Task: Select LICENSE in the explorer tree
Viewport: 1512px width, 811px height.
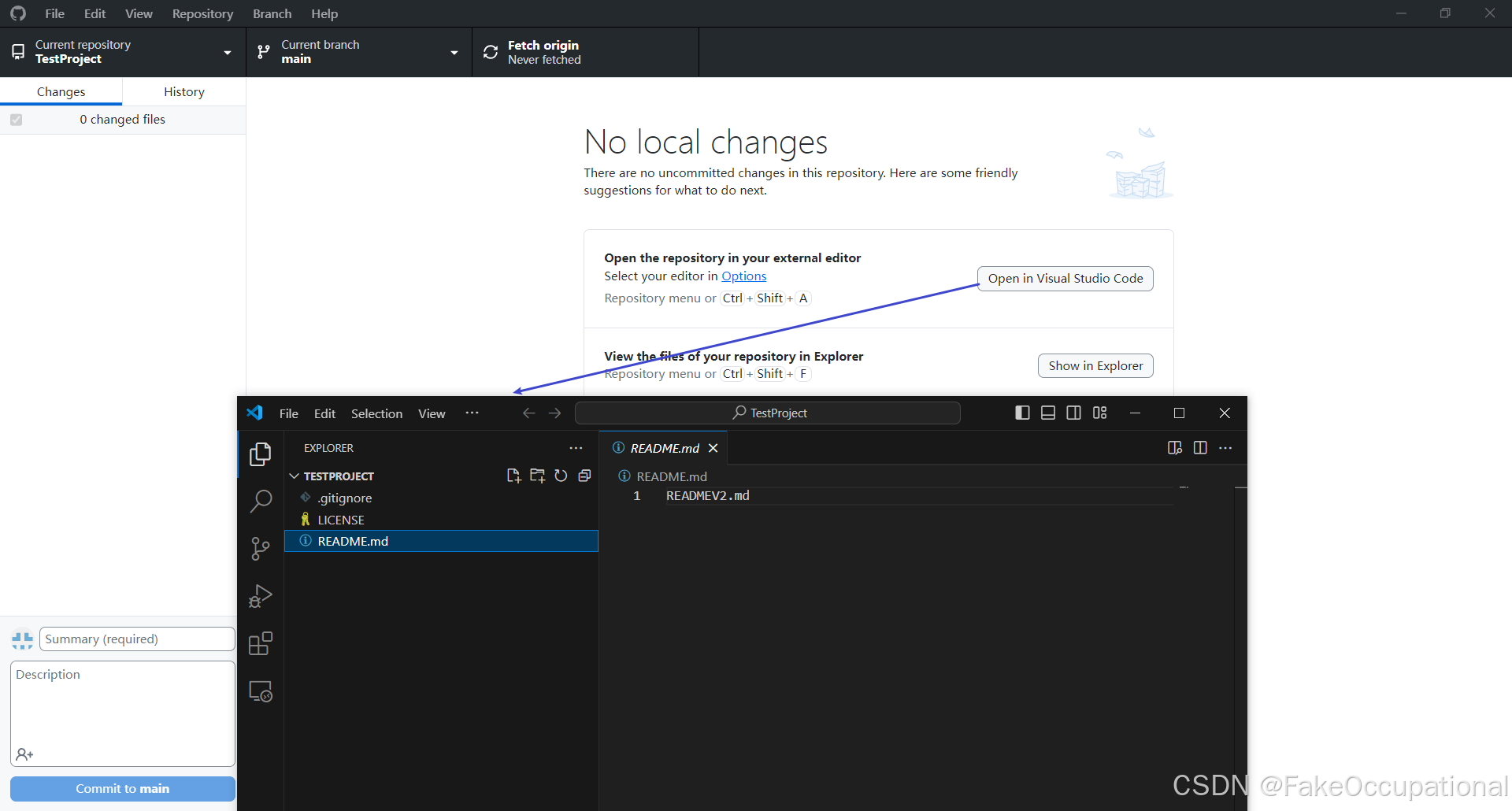Action: pyautogui.click(x=441, y=520)
